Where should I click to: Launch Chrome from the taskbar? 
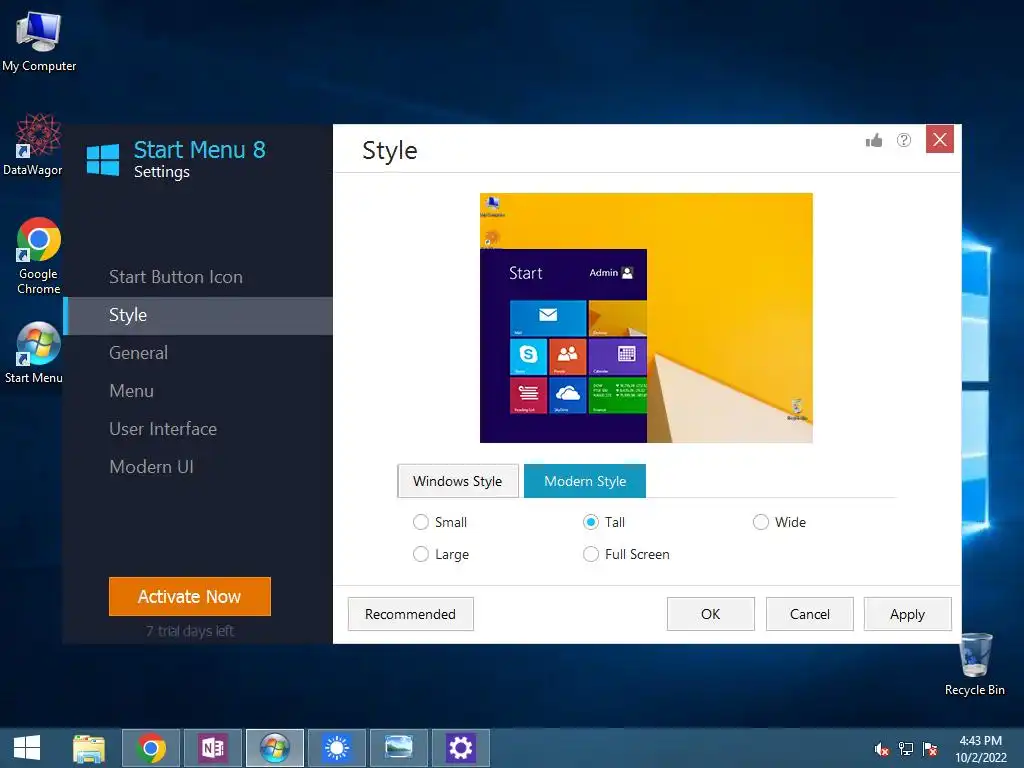151,748
